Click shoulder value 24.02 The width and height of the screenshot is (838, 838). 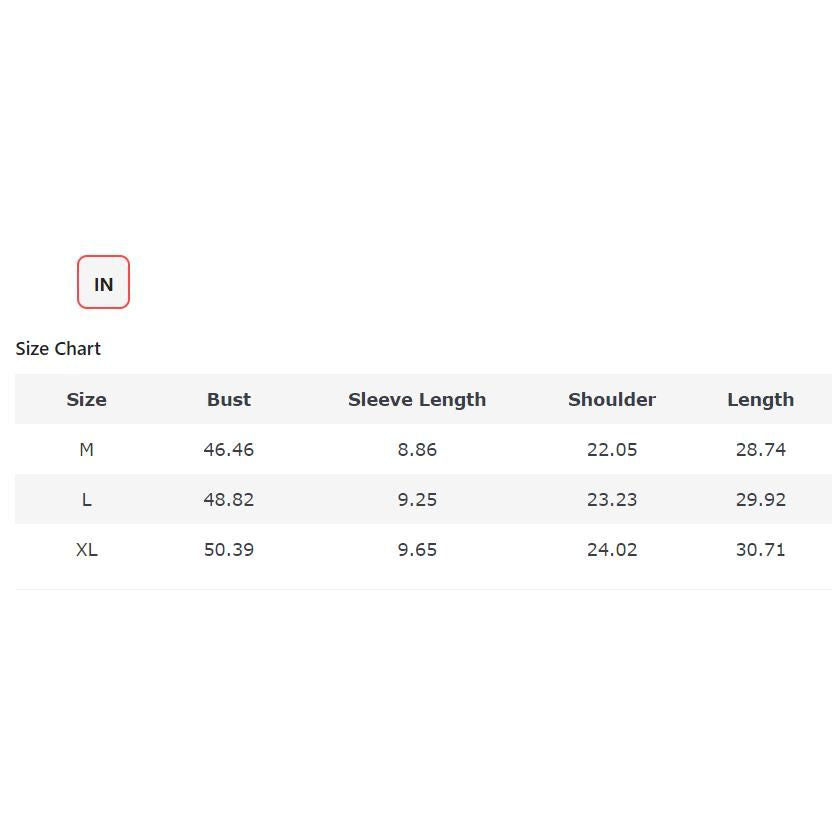click(x=612, y=549)
